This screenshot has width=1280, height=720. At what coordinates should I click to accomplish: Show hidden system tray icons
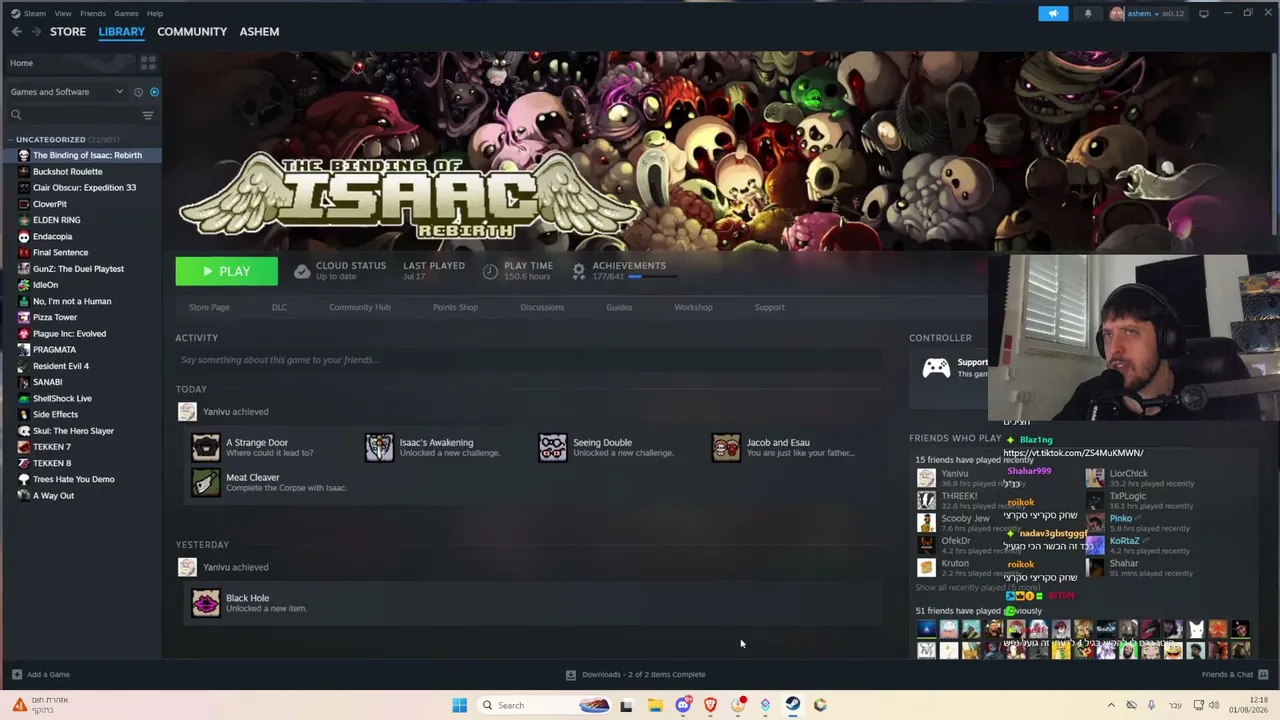1110,705
